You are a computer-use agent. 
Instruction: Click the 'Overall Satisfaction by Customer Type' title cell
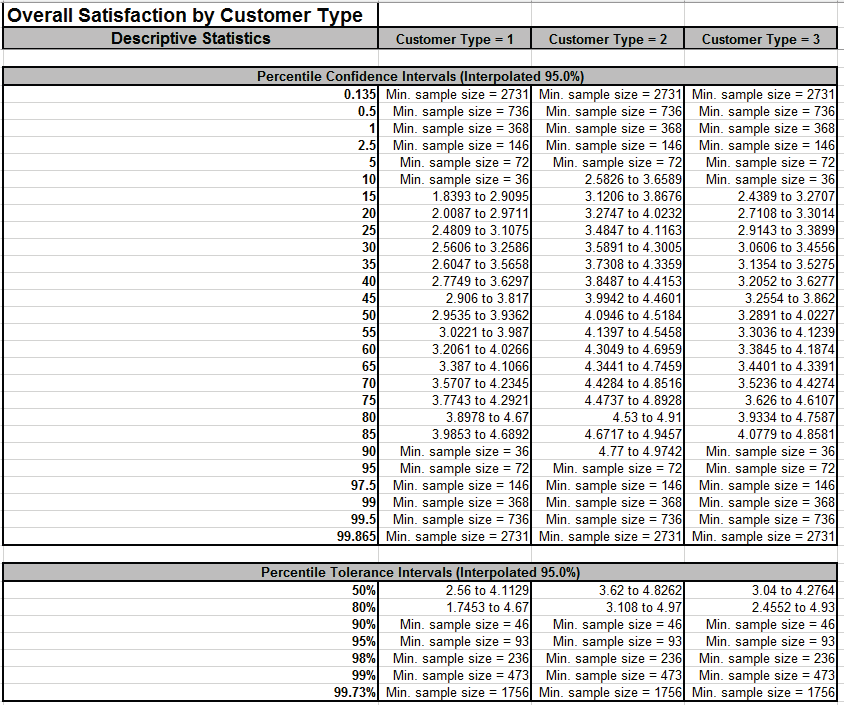tap(190, 15)
